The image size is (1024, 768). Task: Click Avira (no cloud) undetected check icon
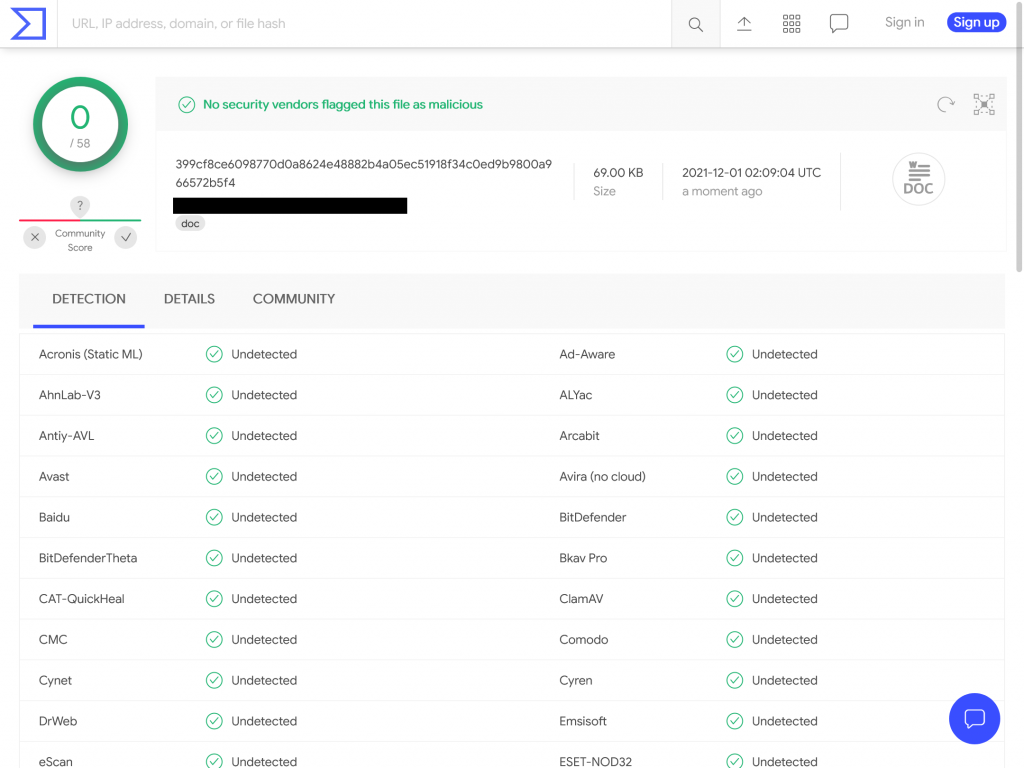pos(735,477)
